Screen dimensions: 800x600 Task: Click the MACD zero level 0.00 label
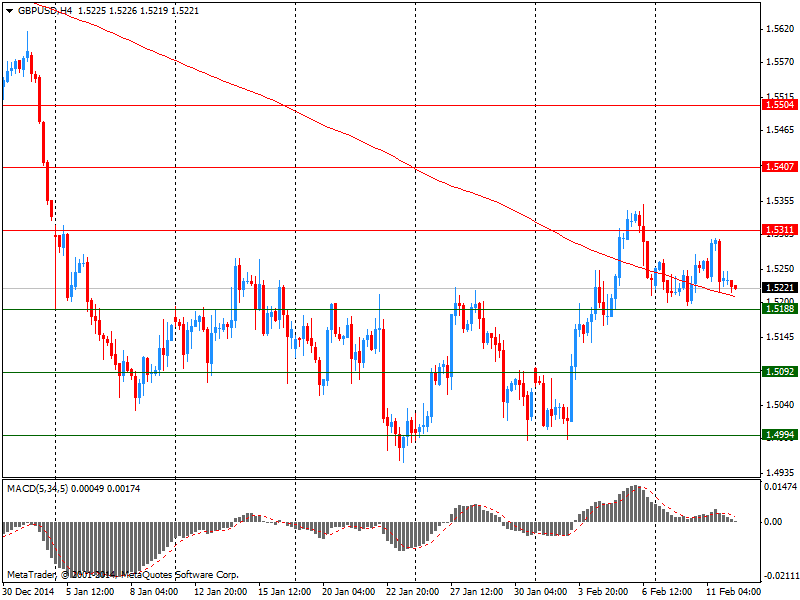[773, 522]
